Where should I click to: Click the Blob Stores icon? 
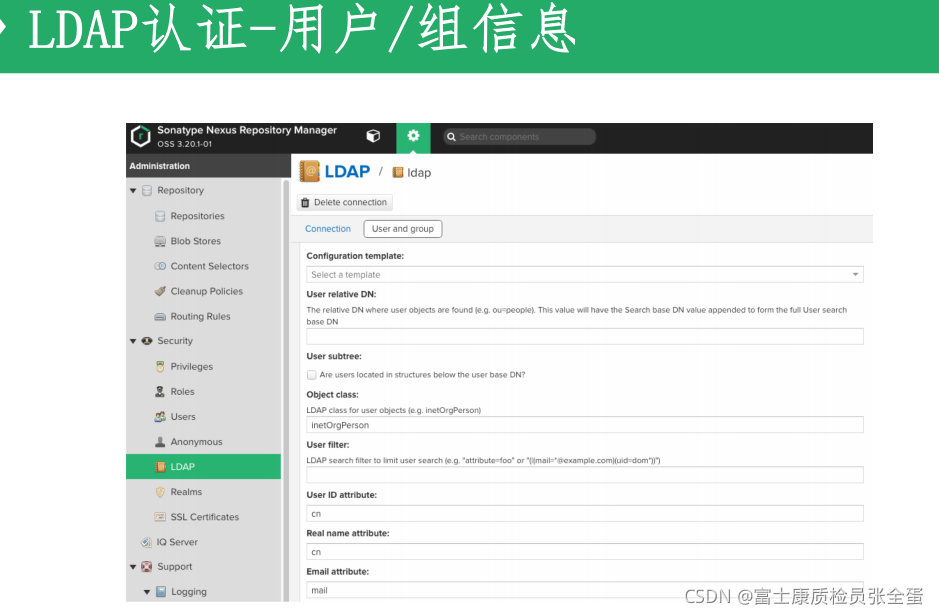point(160,241)
